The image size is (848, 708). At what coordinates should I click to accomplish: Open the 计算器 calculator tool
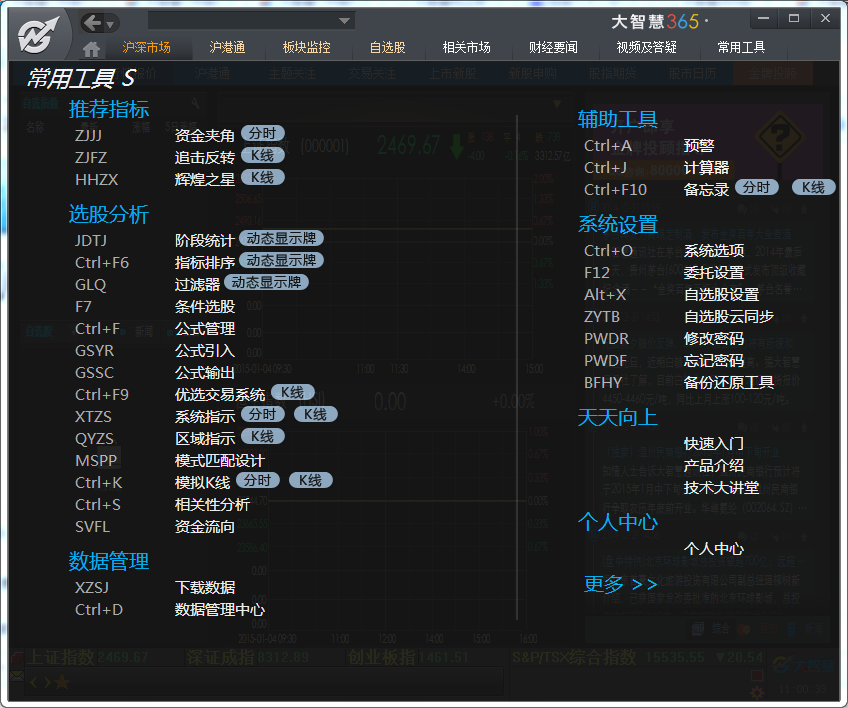706,168
